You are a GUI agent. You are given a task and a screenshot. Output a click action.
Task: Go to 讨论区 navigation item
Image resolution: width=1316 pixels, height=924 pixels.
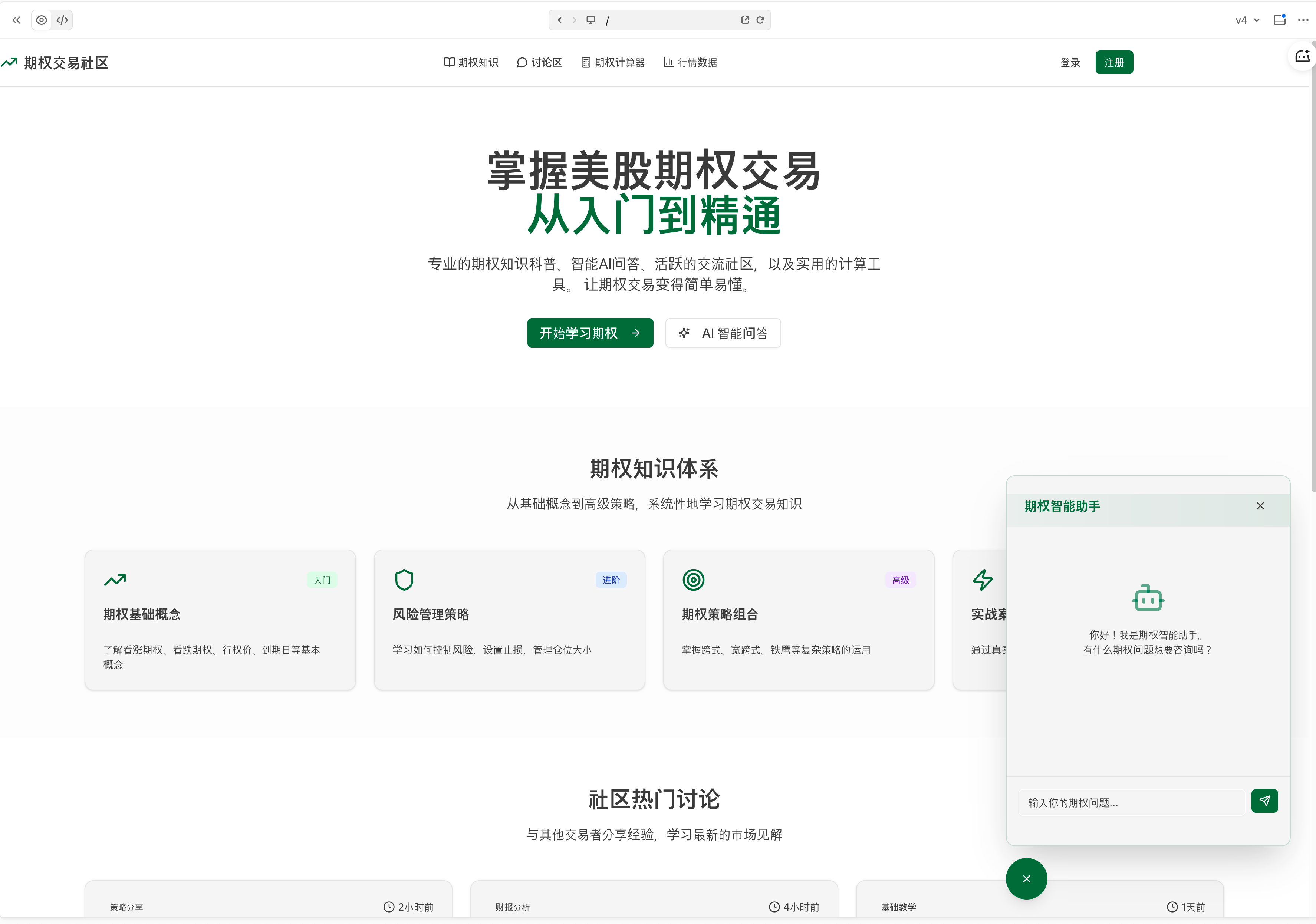point(539,62)
